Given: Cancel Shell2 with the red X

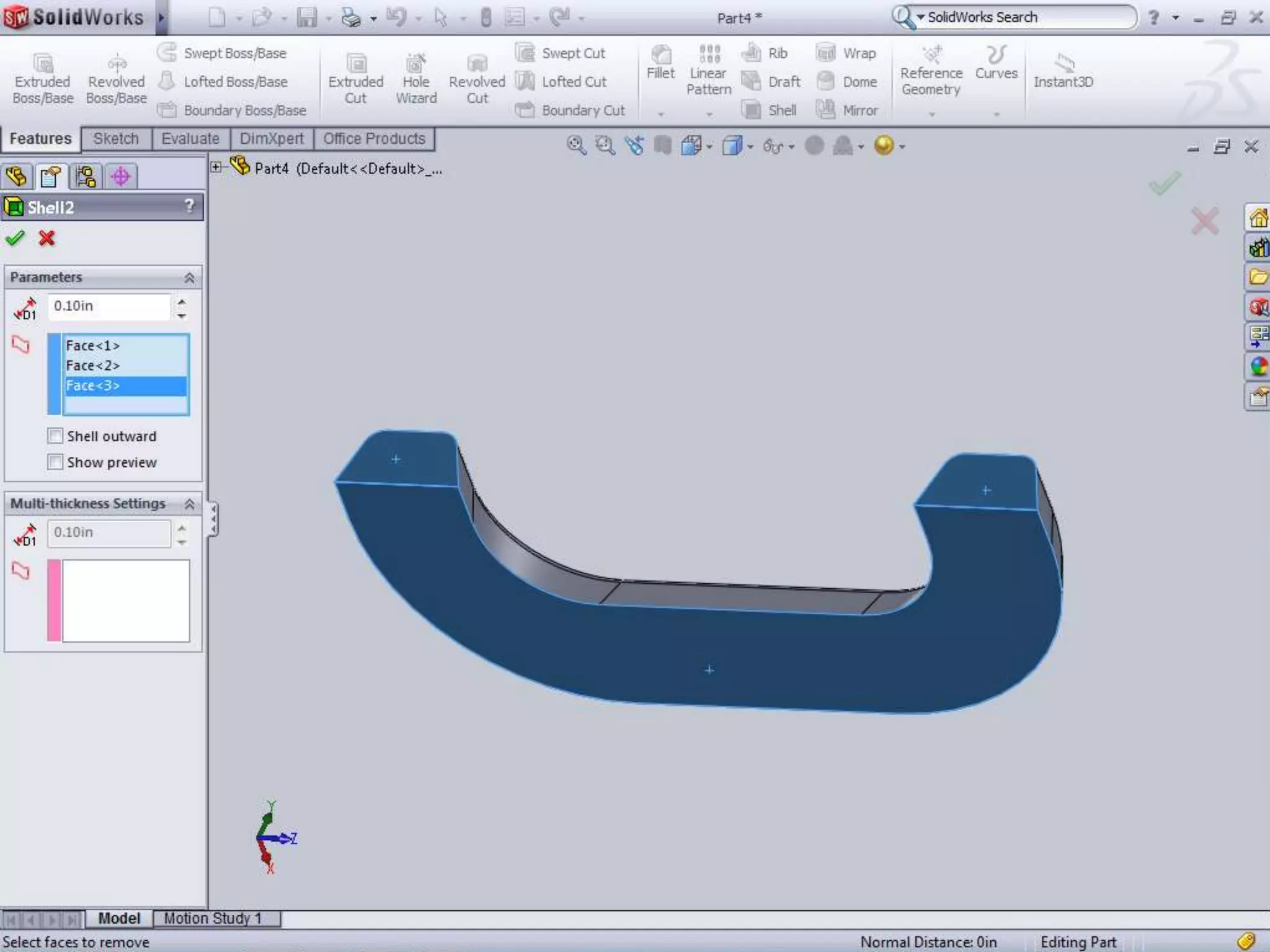Looking at the screenshot, I should pos(47,238).
